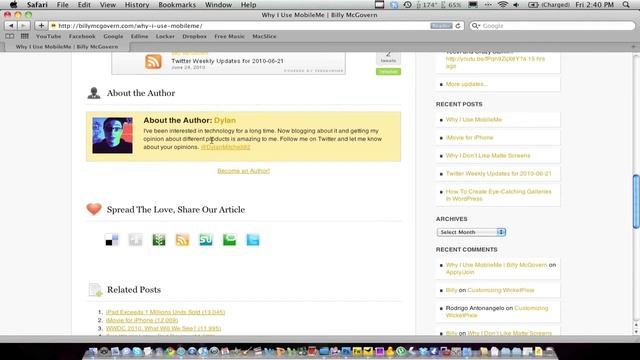Open the author's Twitter handle link

pyautogui.click(x=225, y=147)
